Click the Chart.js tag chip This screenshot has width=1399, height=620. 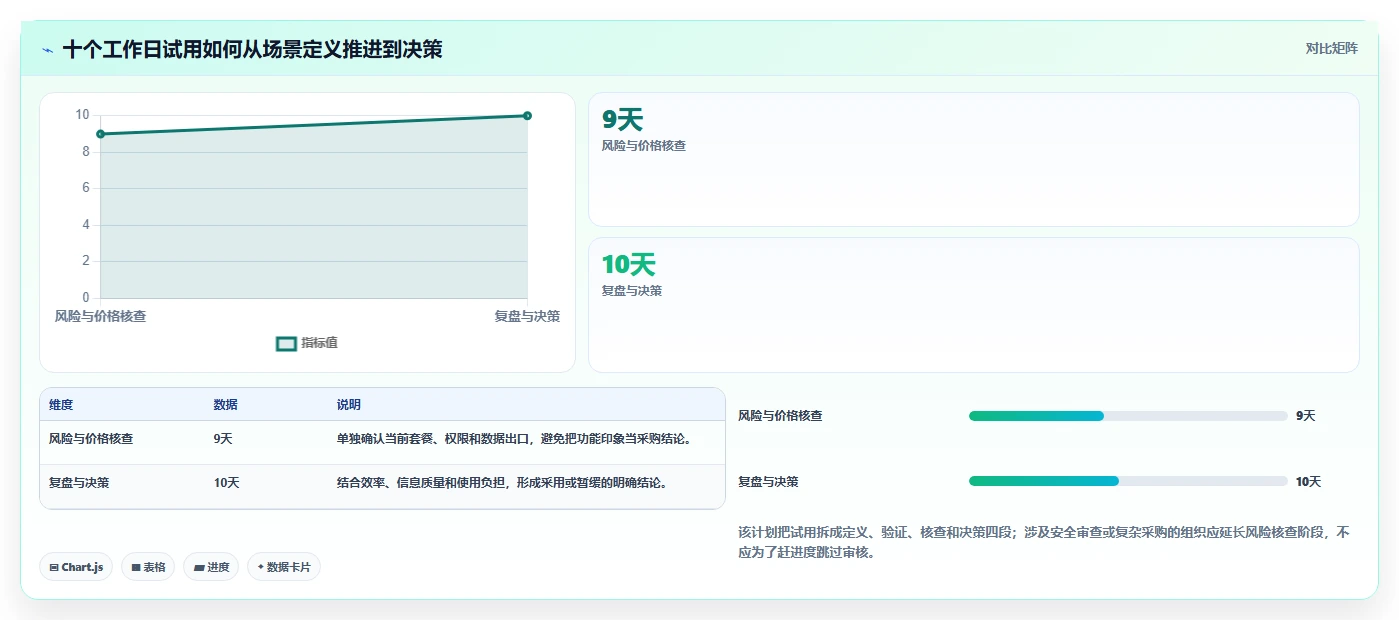click(x=77, y=567)
